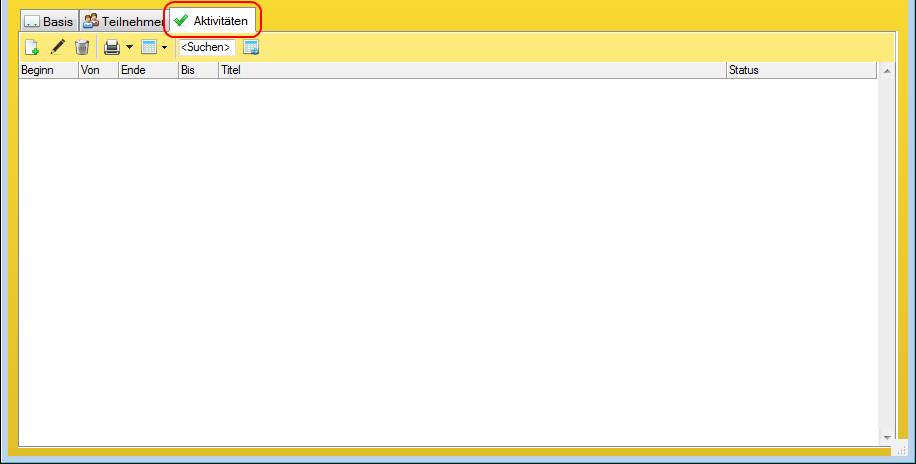Viewport: 916px width, 464px height.
Task: Switch to the Basis tab
Action: [x=49, y=21]
